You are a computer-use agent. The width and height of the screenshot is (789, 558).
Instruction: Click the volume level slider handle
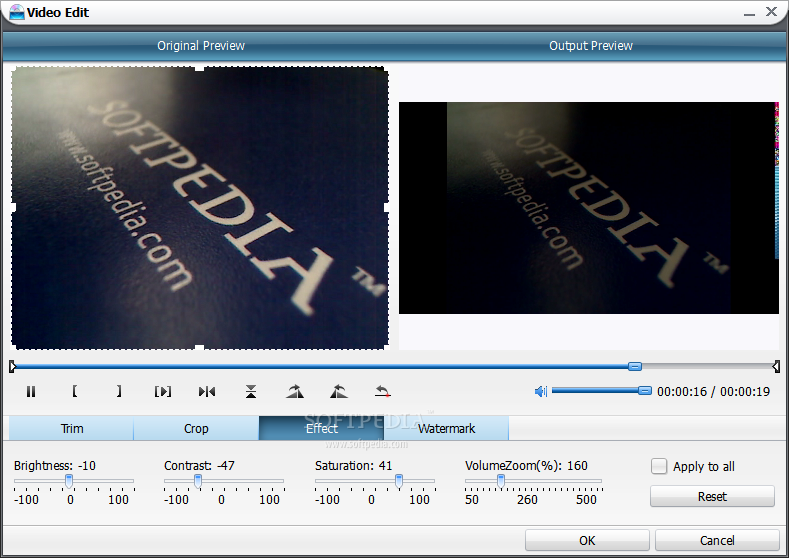point(645,390)
